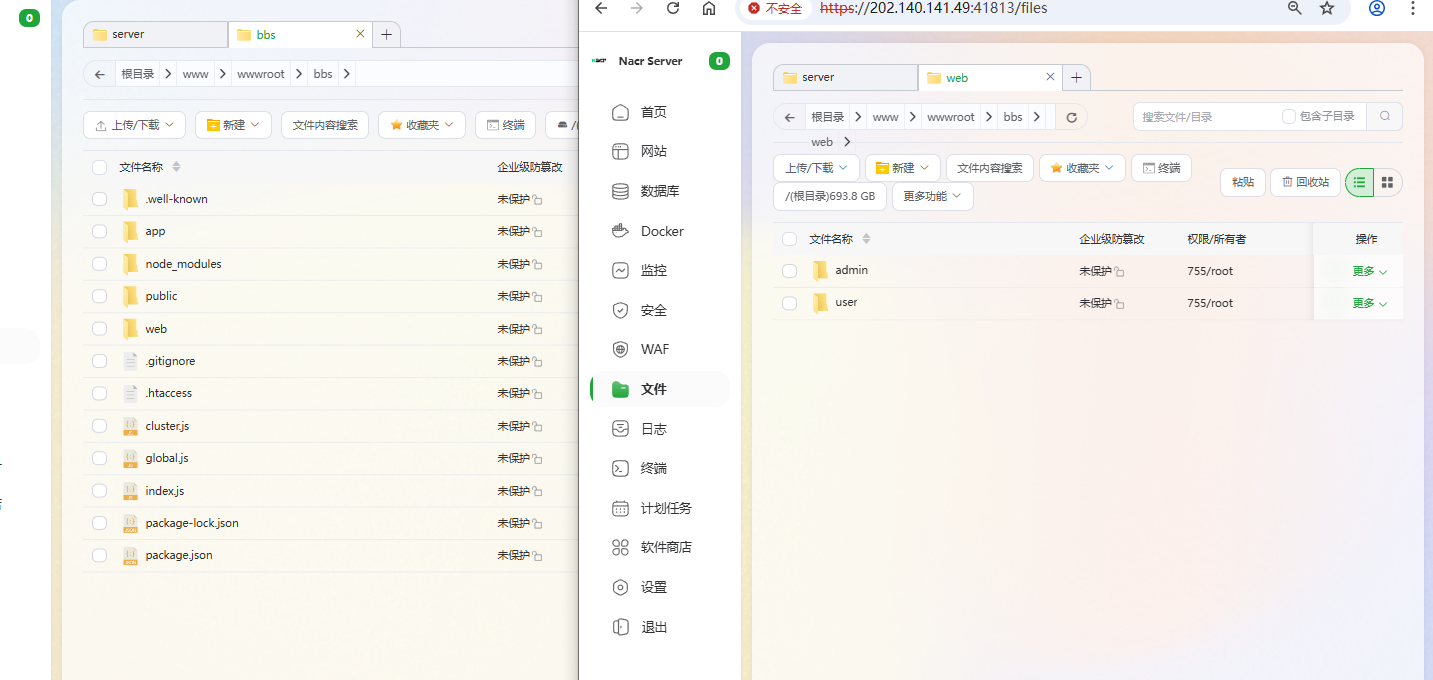Viewport: 1433px width, 680px height.
Task: Click the 监控 monitoring icon
Action: (x=620, y=270)
